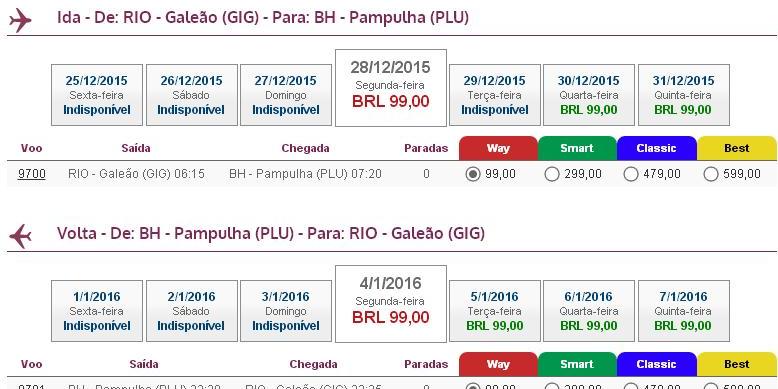The width and height of the screenshot is (778, 389).
Task: Click the selected 28/12/2015 date box
Action: pos(390,88)
